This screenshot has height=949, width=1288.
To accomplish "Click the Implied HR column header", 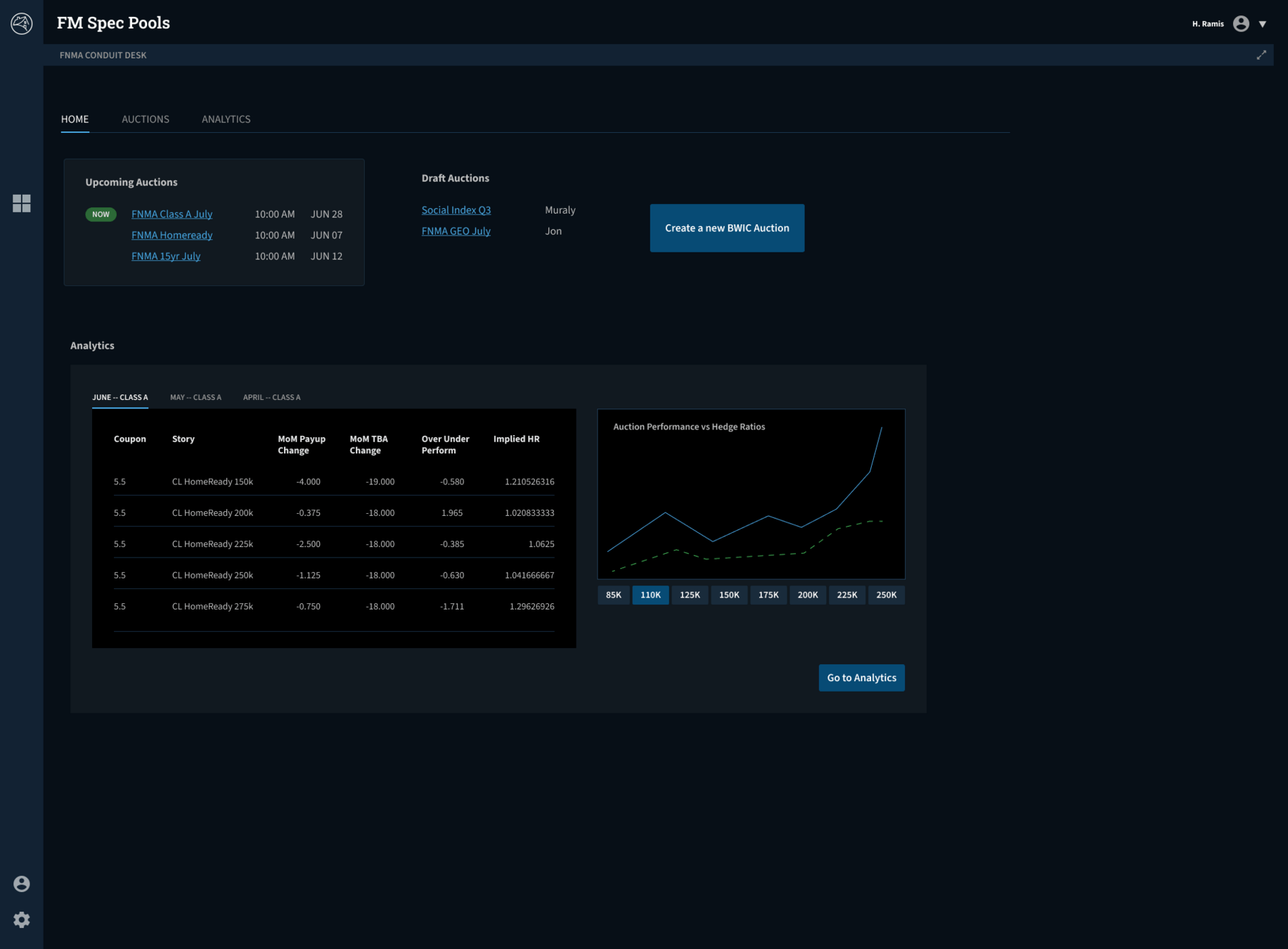I will [x=517, y=439].
